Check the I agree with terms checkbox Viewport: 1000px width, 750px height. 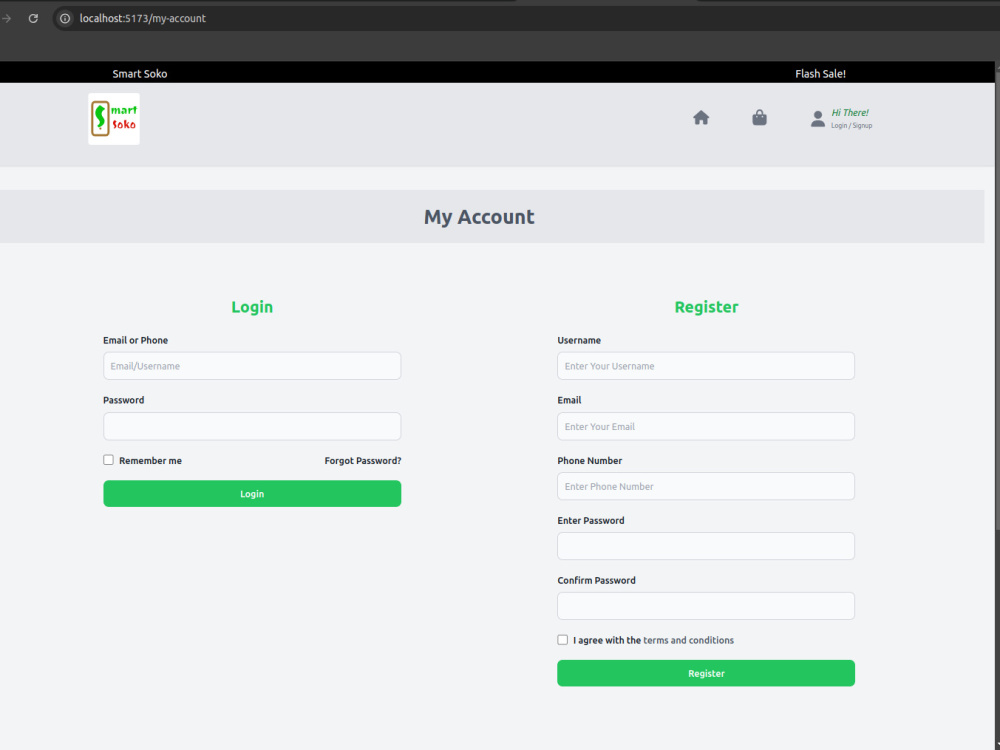pyautogui.click(x=562, y=640)
